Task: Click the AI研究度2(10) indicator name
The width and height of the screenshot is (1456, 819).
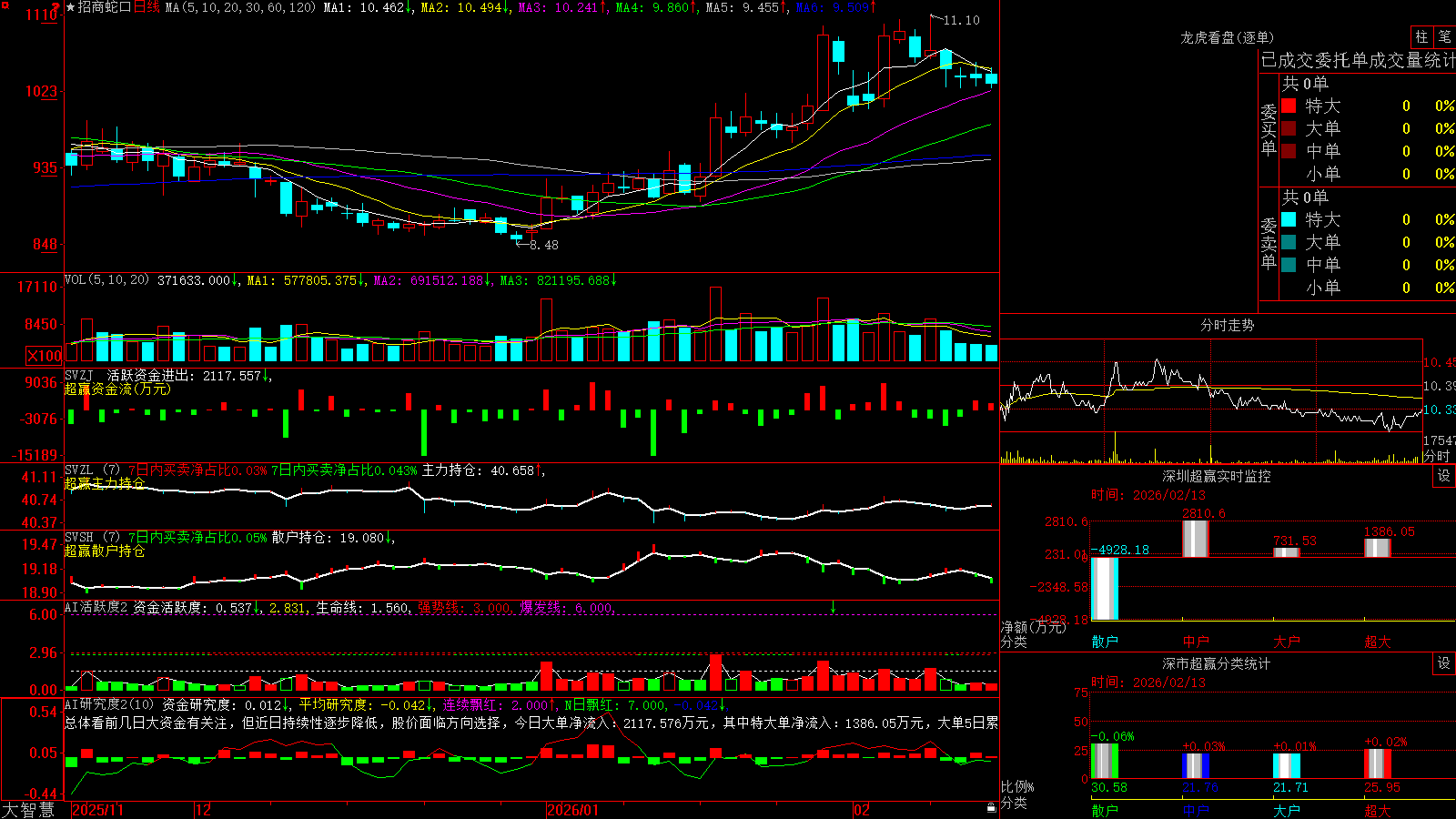Action: pos(109,704)
